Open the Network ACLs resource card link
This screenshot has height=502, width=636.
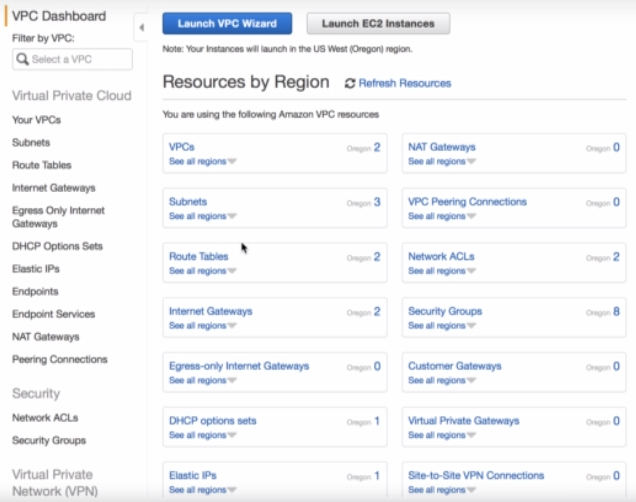pos(441,257)
